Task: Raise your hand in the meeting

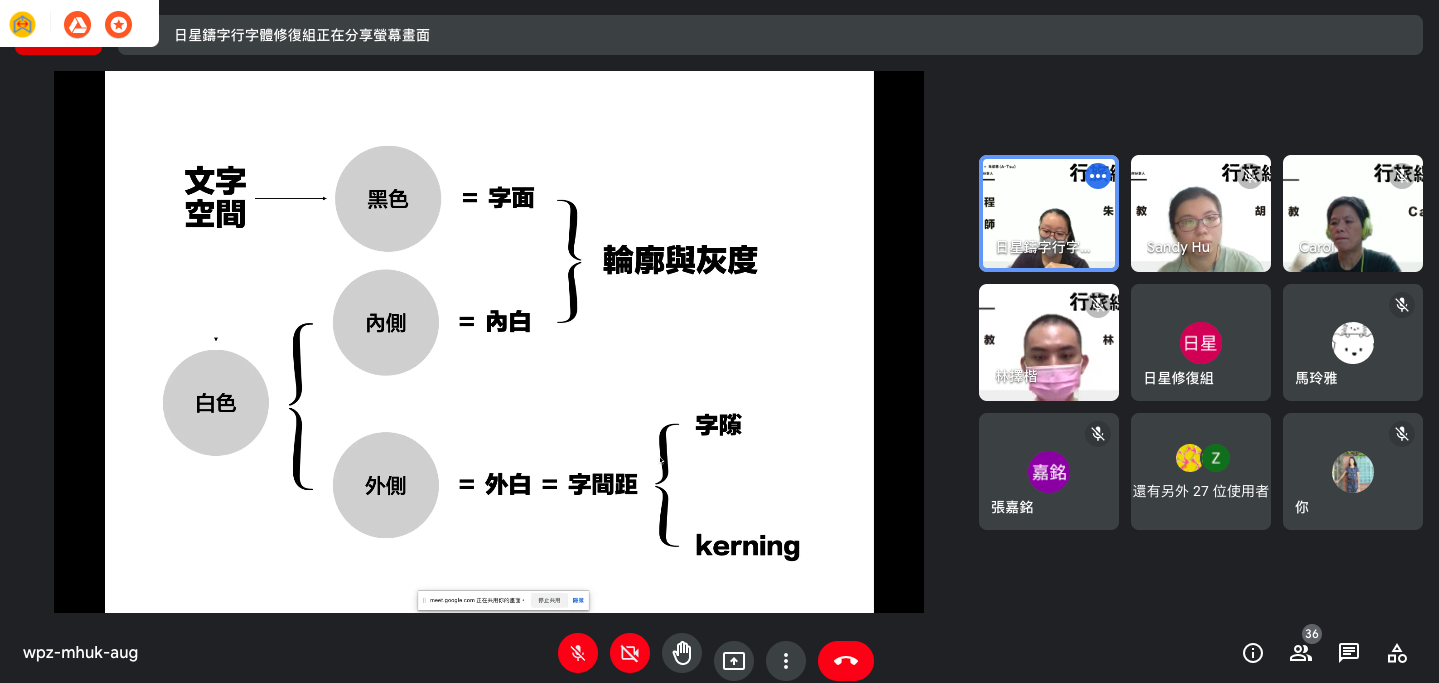Action: tap(682, 654)
